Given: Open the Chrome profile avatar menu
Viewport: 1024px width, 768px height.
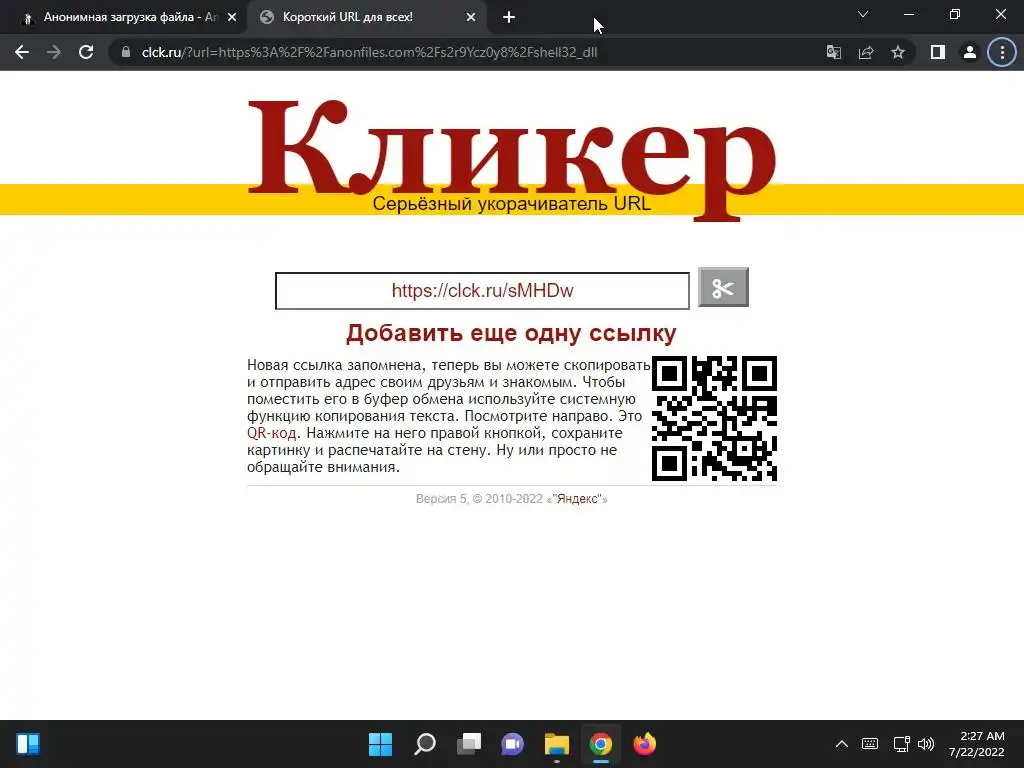Looking at the screenshot, I should 970,52.
